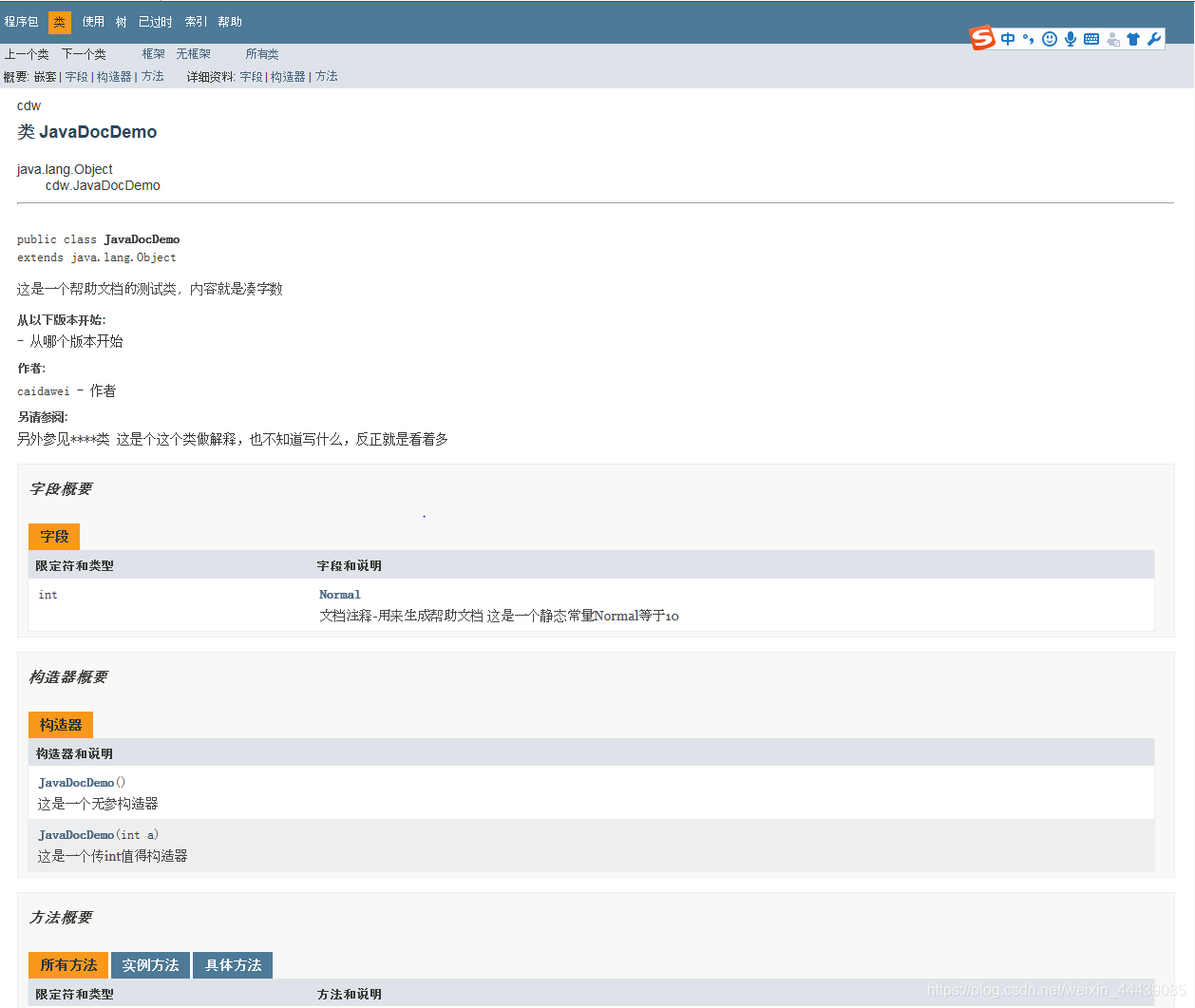
Task: Click the 嵌套 text in 概要 row
Action: tap(46, 77)
